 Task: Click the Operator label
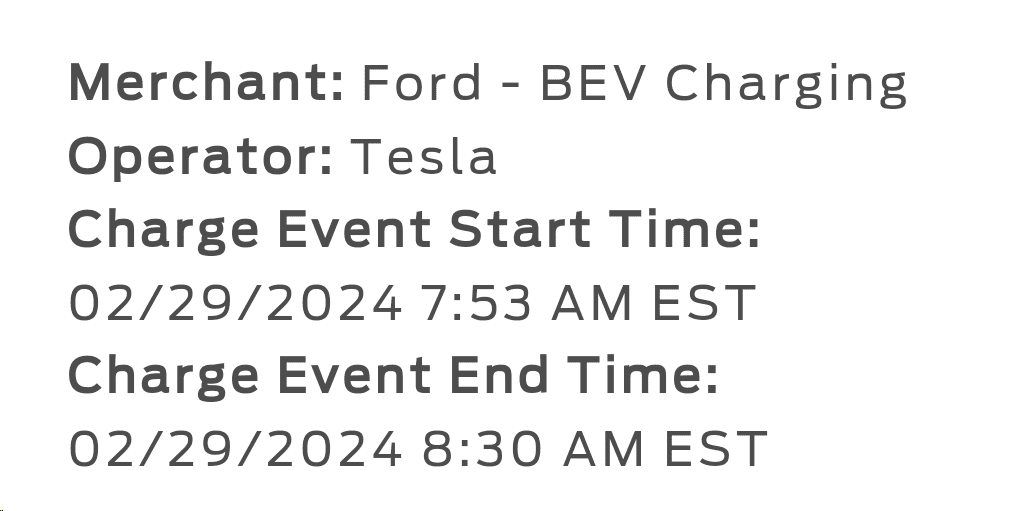pyautogui.click(x=200, y=157)
